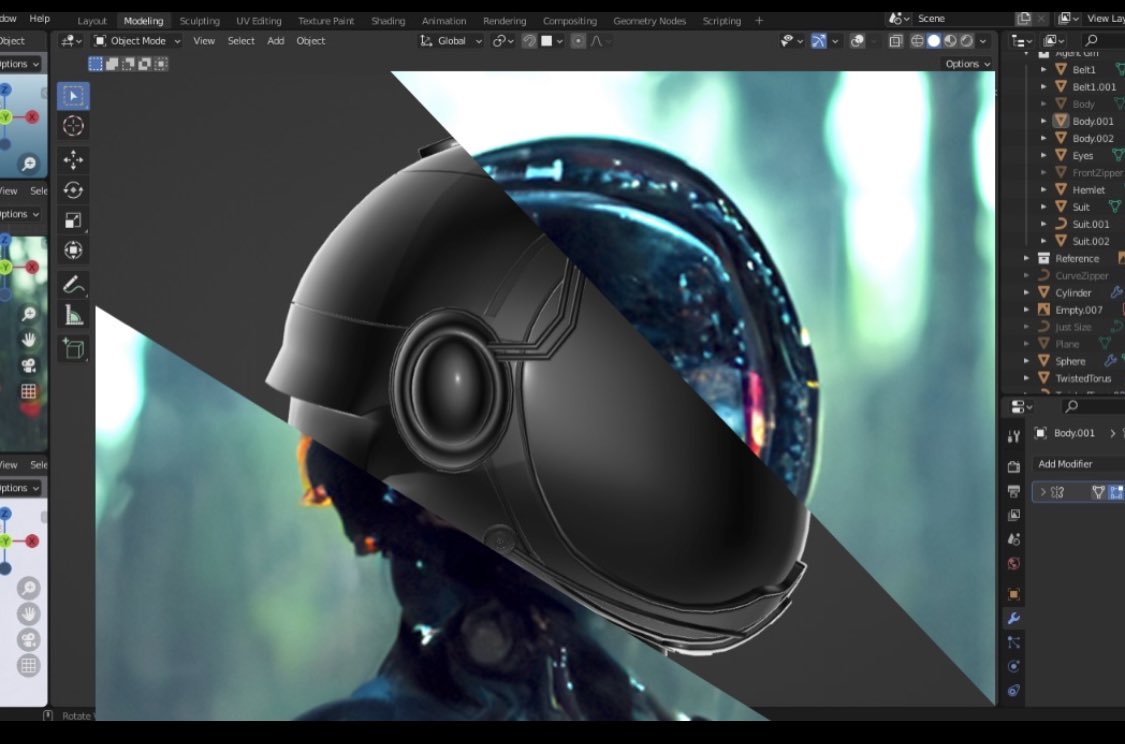Open the Modifiers wrench properties tab

click(x=1013, y=618)
